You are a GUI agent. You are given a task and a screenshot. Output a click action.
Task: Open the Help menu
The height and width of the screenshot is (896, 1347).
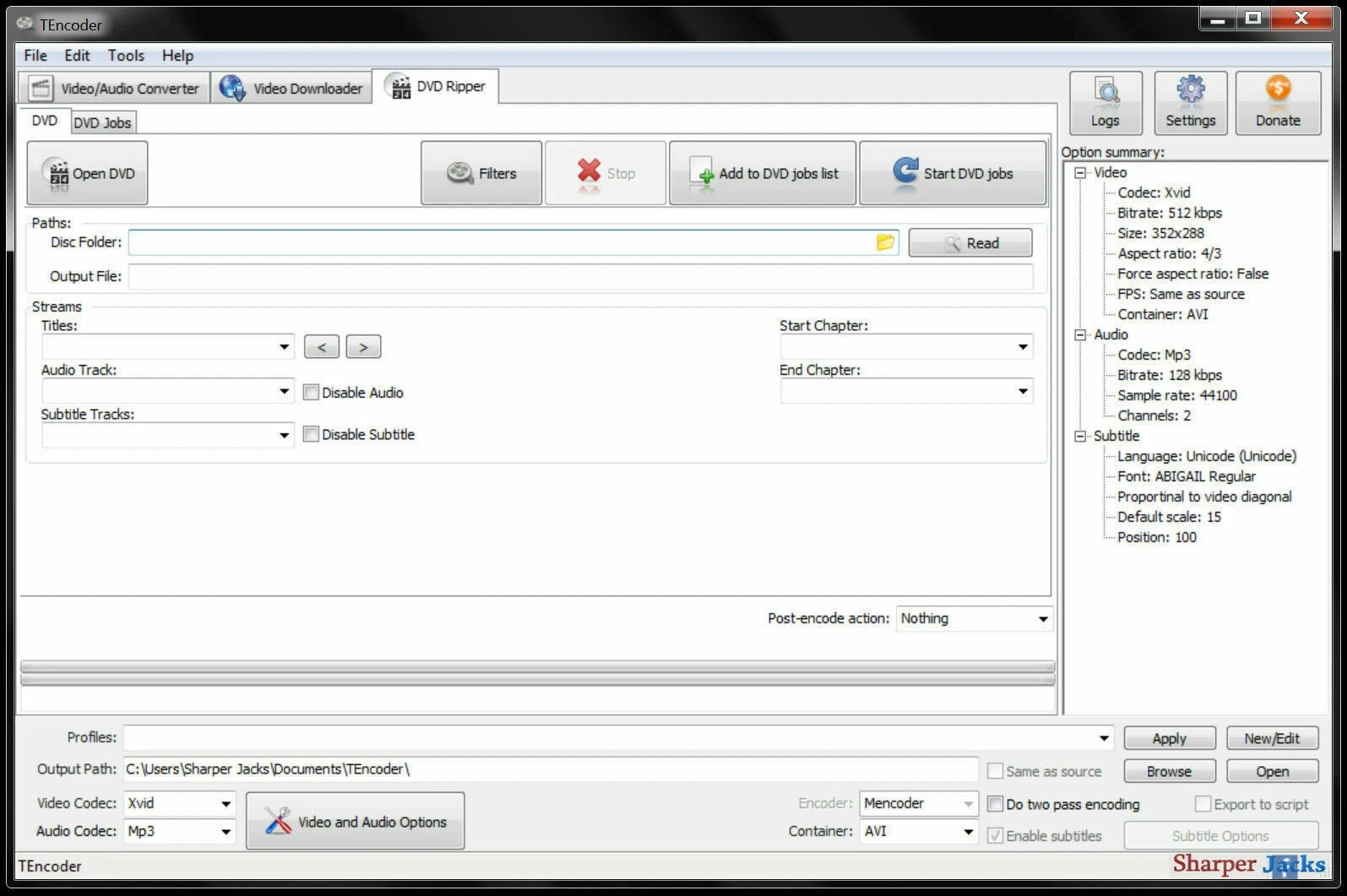click(178, 55)
